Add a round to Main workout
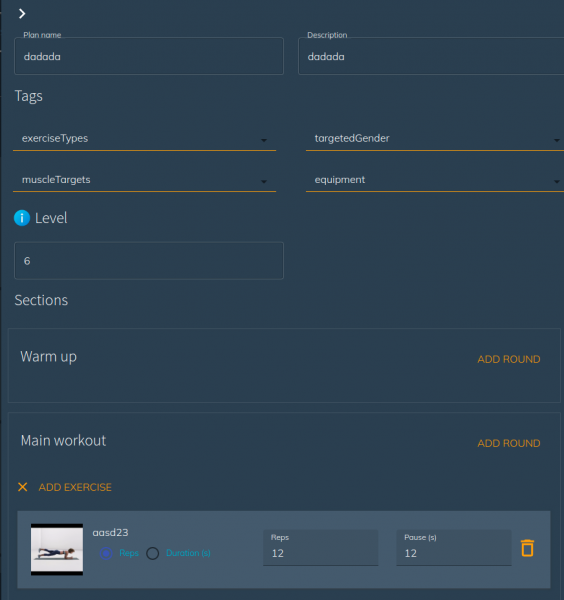 coord(509,443)
